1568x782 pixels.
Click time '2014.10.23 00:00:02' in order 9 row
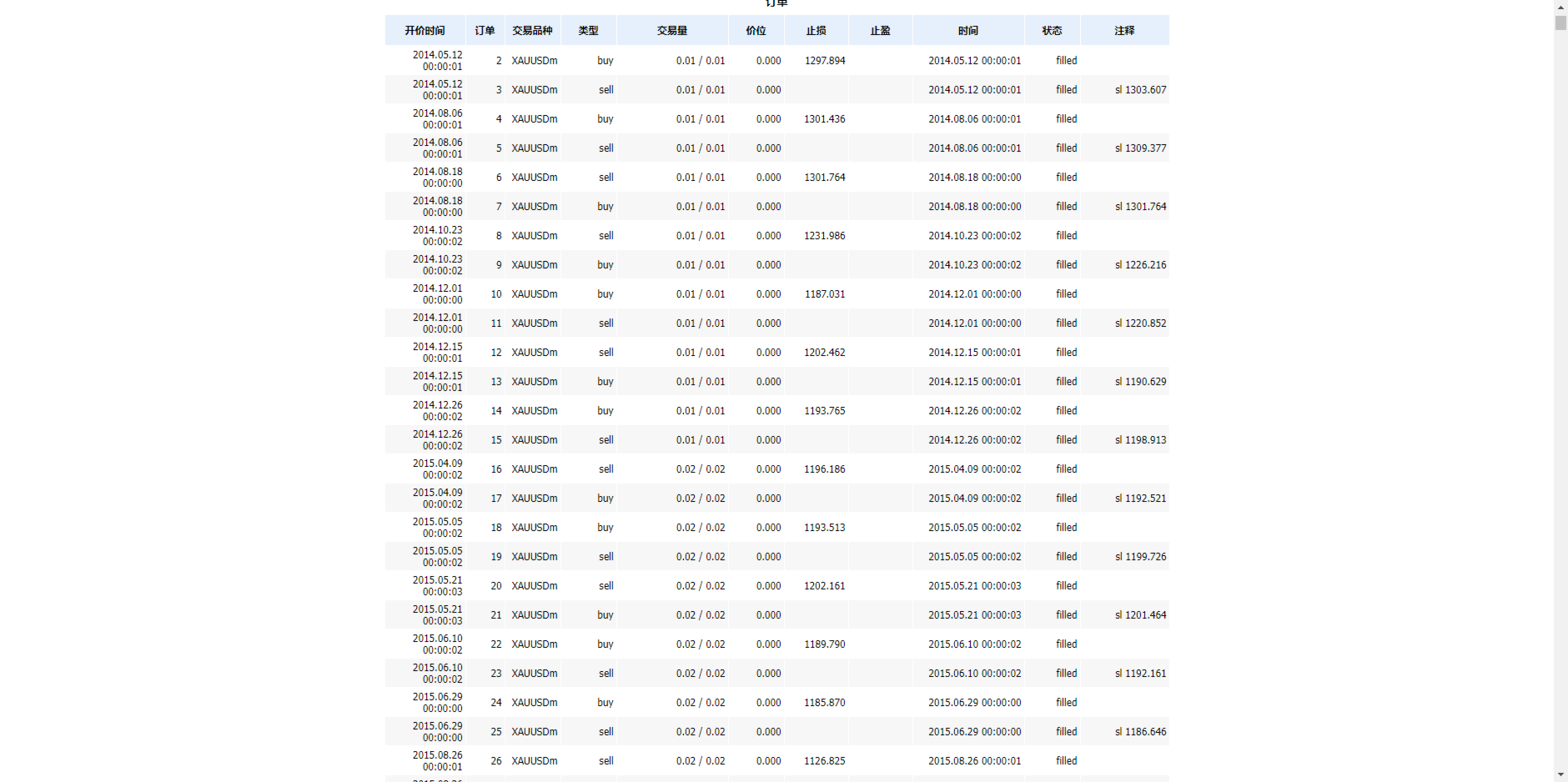click(975, 265)
